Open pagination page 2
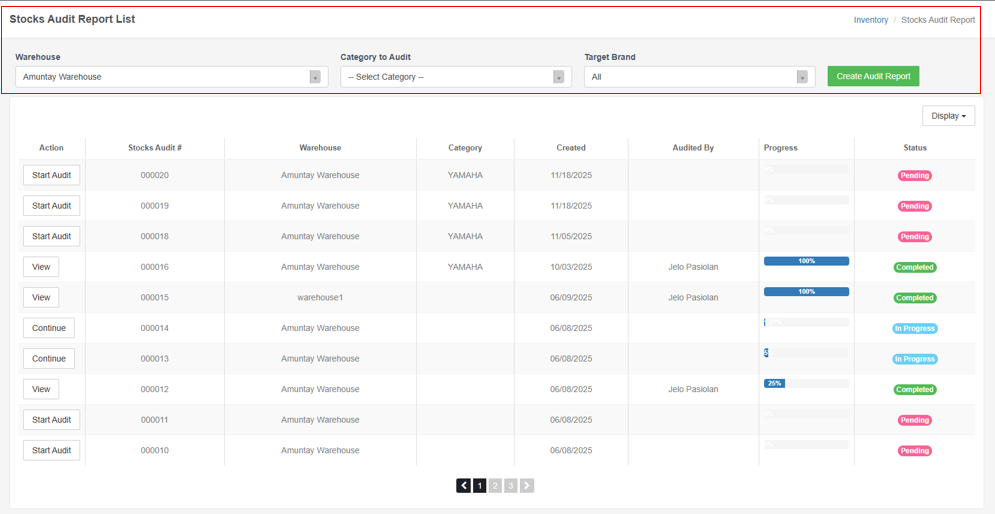 pyautogui.click(x=495, y=486)
